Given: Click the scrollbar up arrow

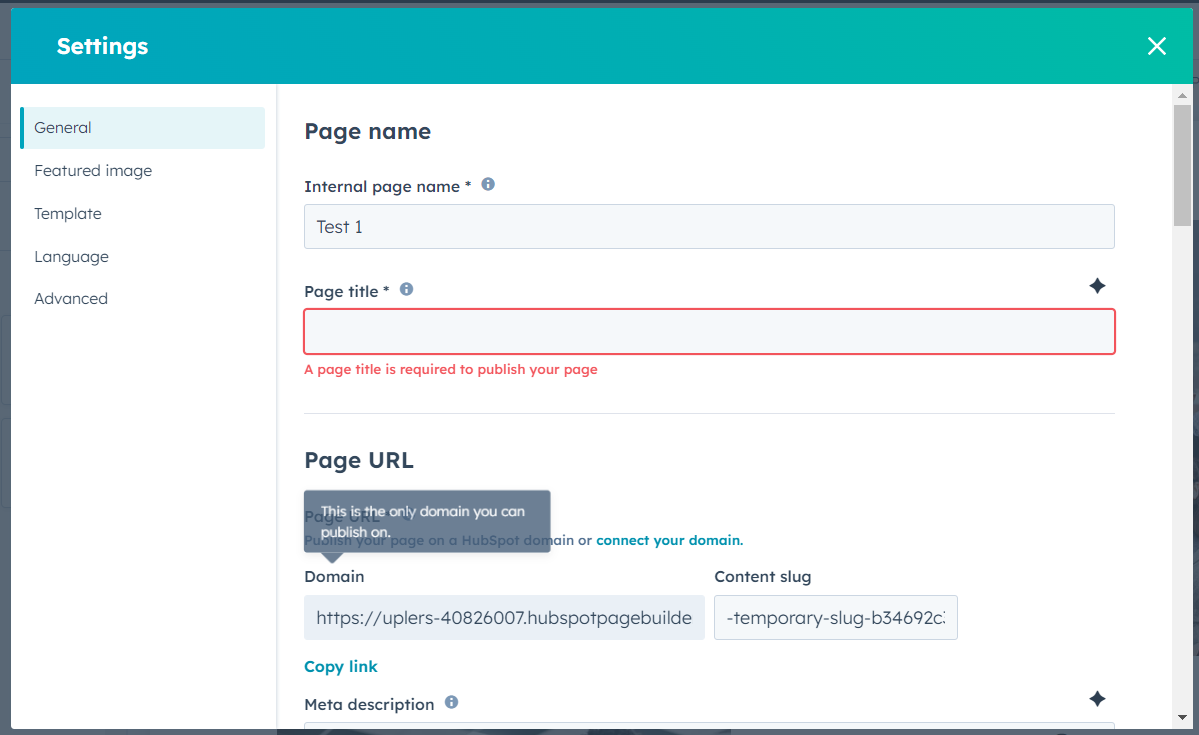Looking at the screenshot, I should 1182,96.
